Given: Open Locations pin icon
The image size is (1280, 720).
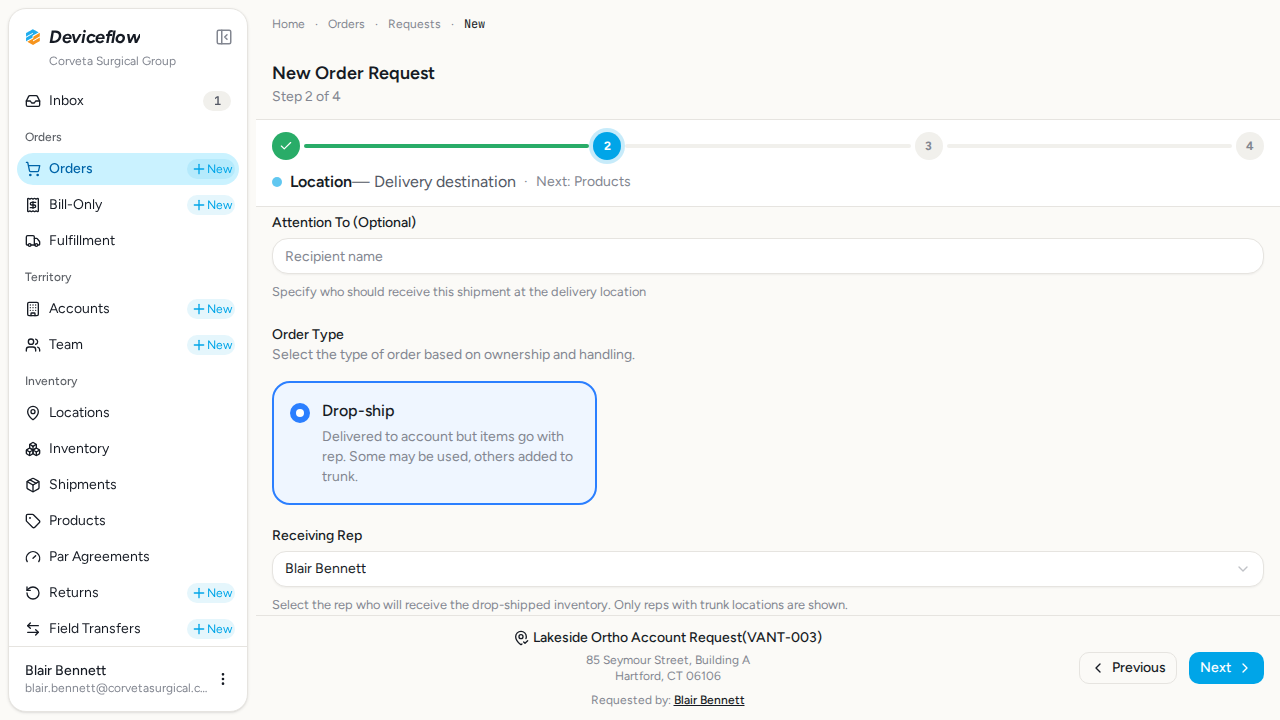Looking at the screenshot, I should 33,413.
